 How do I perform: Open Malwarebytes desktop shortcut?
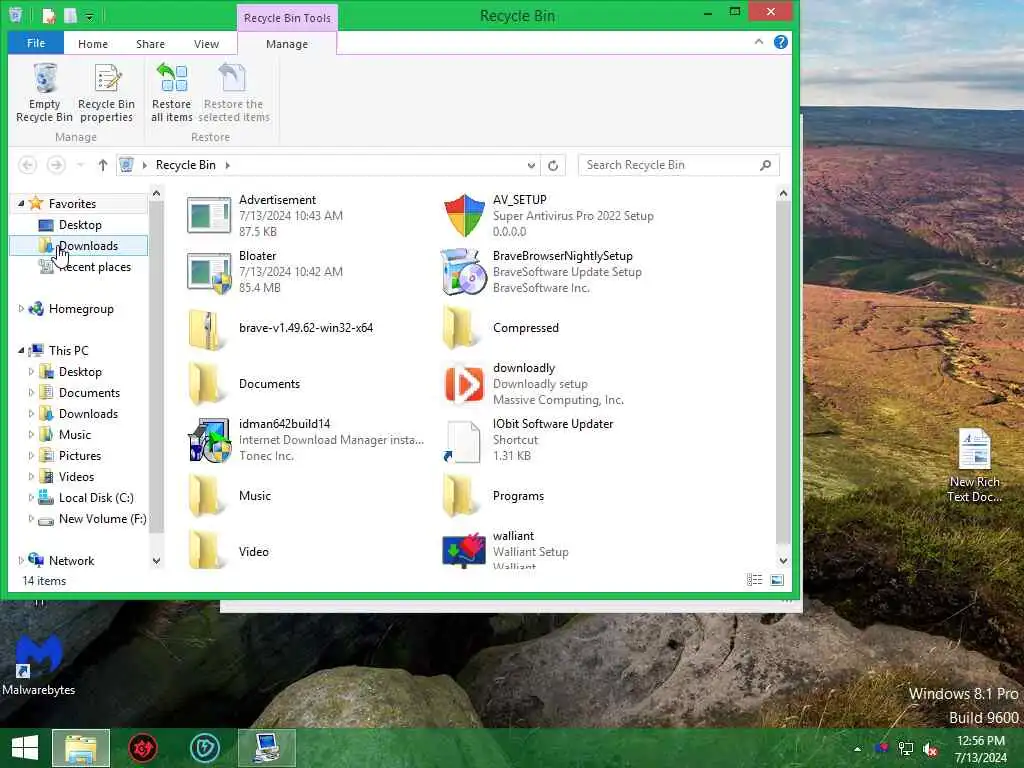point(39,665)
